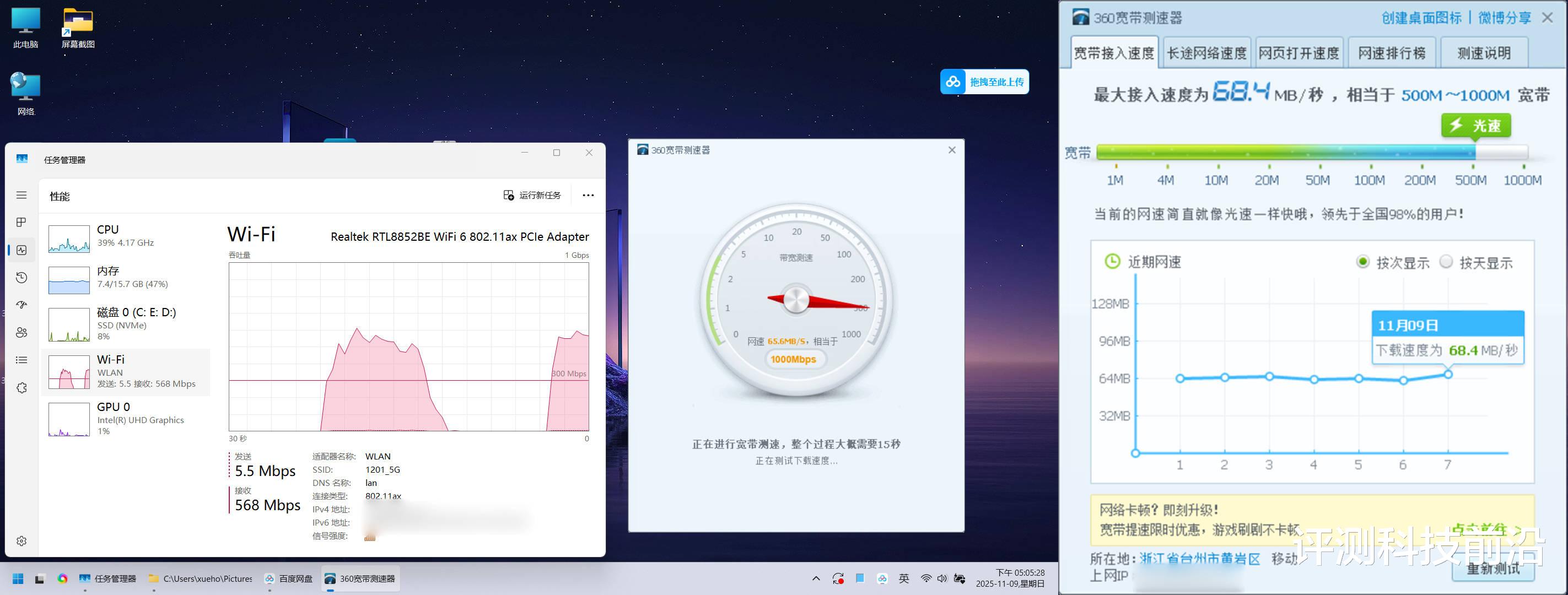The width and height of the screenshot is (1568, 595).
Task: Open the three-dot more options menu
Action: pos(588,195)
